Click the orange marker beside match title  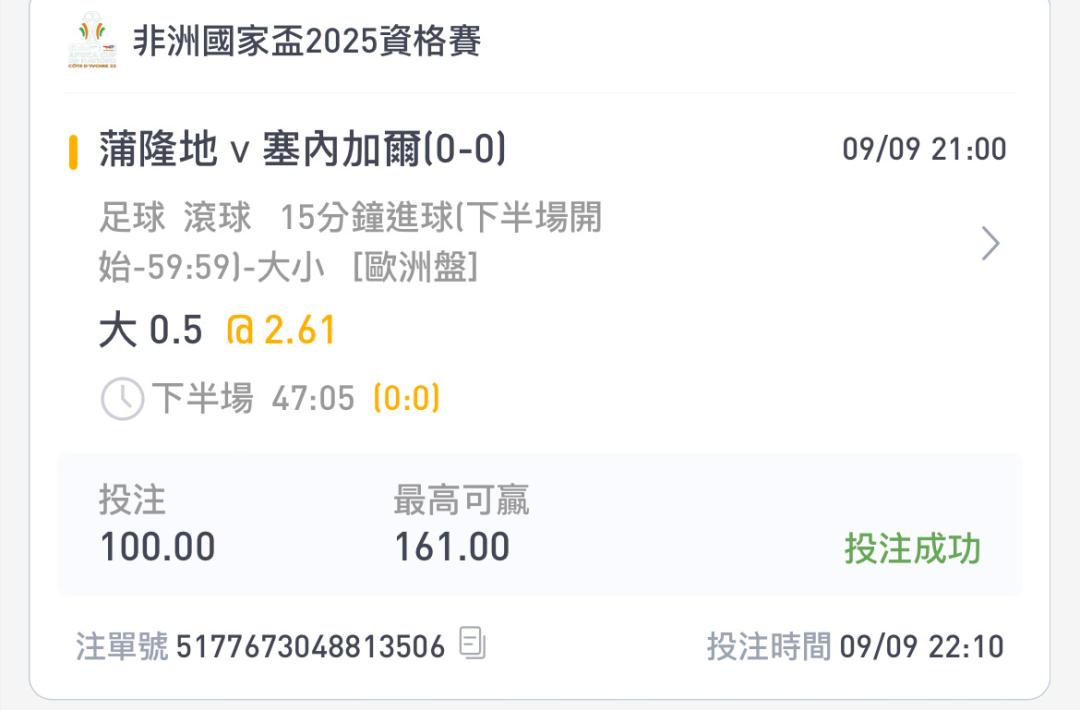pos(73,151)
